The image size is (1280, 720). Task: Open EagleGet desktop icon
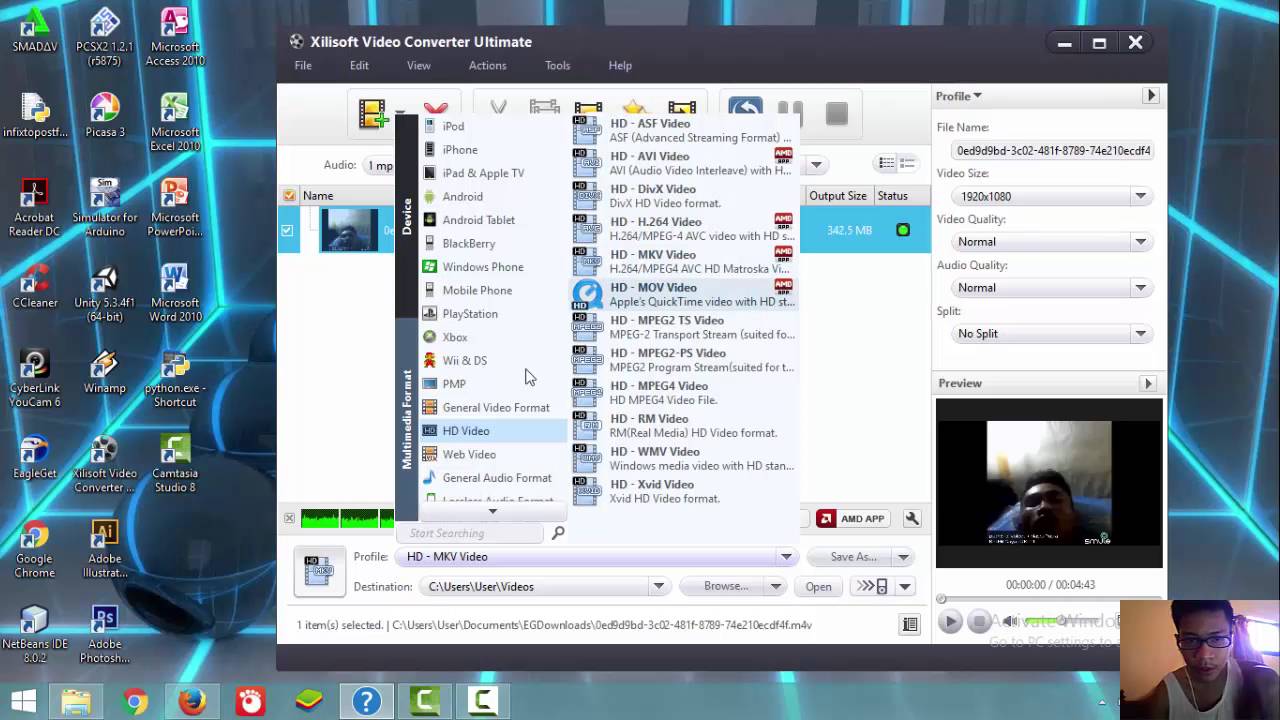[35, 457]
